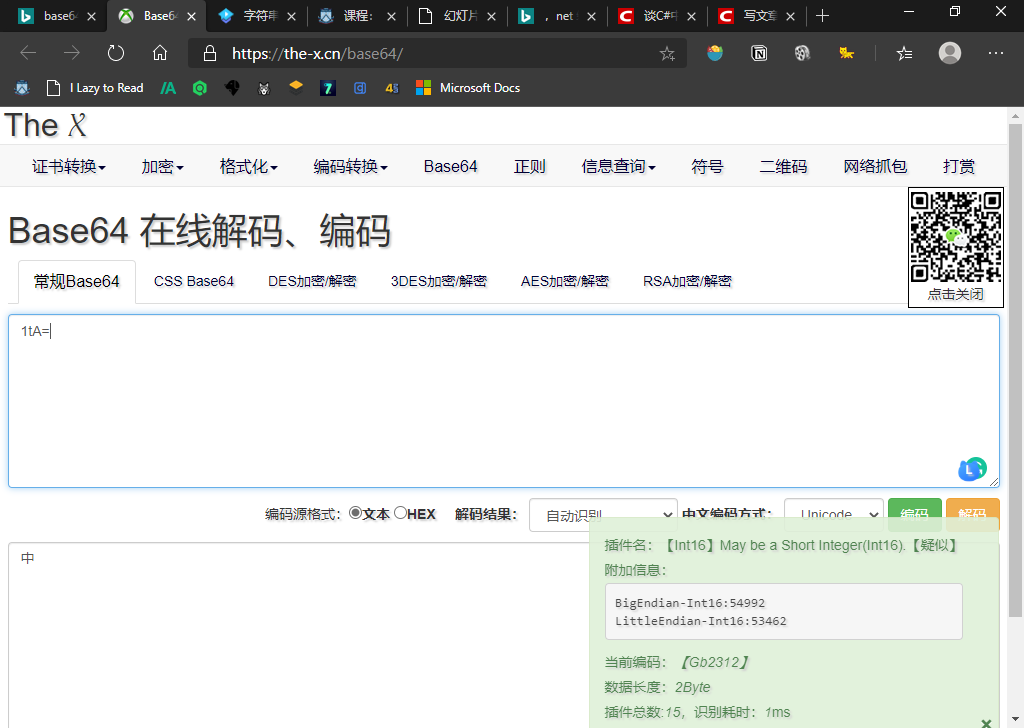This screenshot has width=1024, height=728.
Task: Select the HEX encoding source radio button
Action: click(399, 513)
